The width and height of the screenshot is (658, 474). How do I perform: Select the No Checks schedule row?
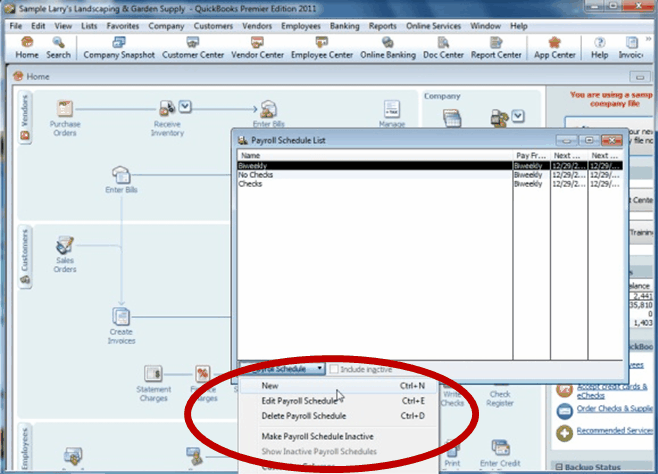(x=430, y=175)
